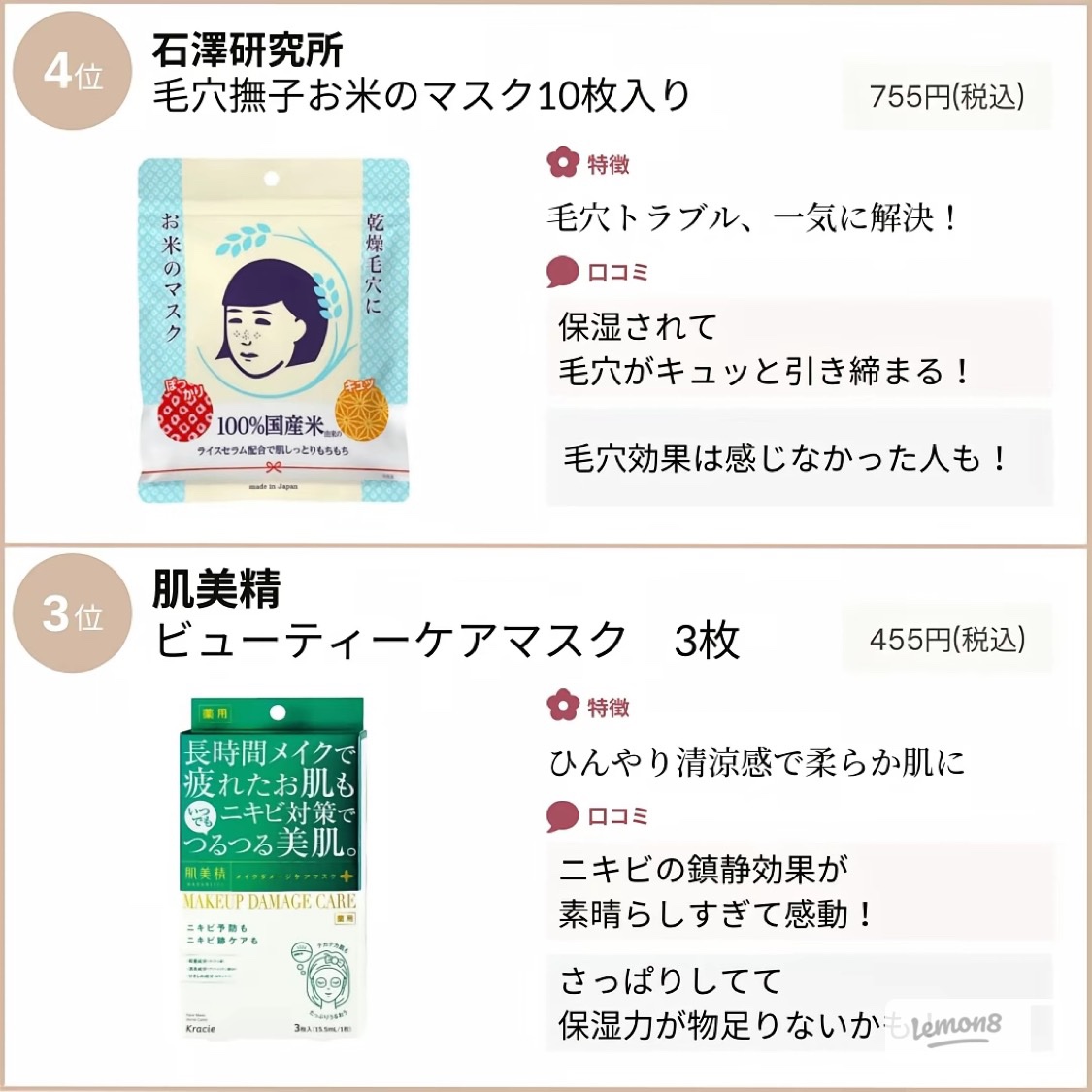
Task: Click the speech bubble icon beside second 口コミ
Action: (x=563, y=816)
